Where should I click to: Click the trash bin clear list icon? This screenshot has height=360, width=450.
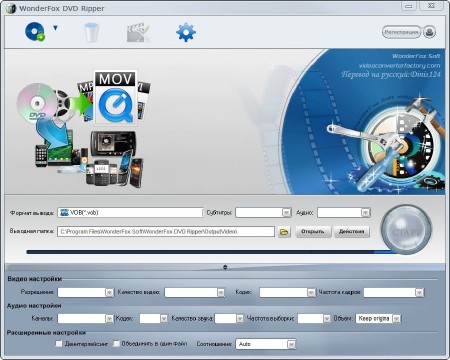[91, 32]
